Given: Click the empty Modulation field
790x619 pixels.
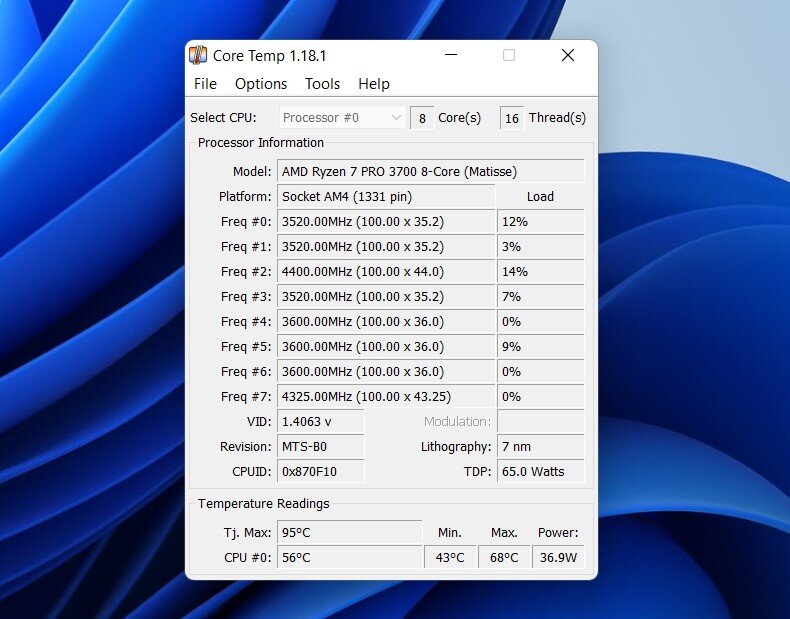Looking at the screenshot, I should (541, 422).
